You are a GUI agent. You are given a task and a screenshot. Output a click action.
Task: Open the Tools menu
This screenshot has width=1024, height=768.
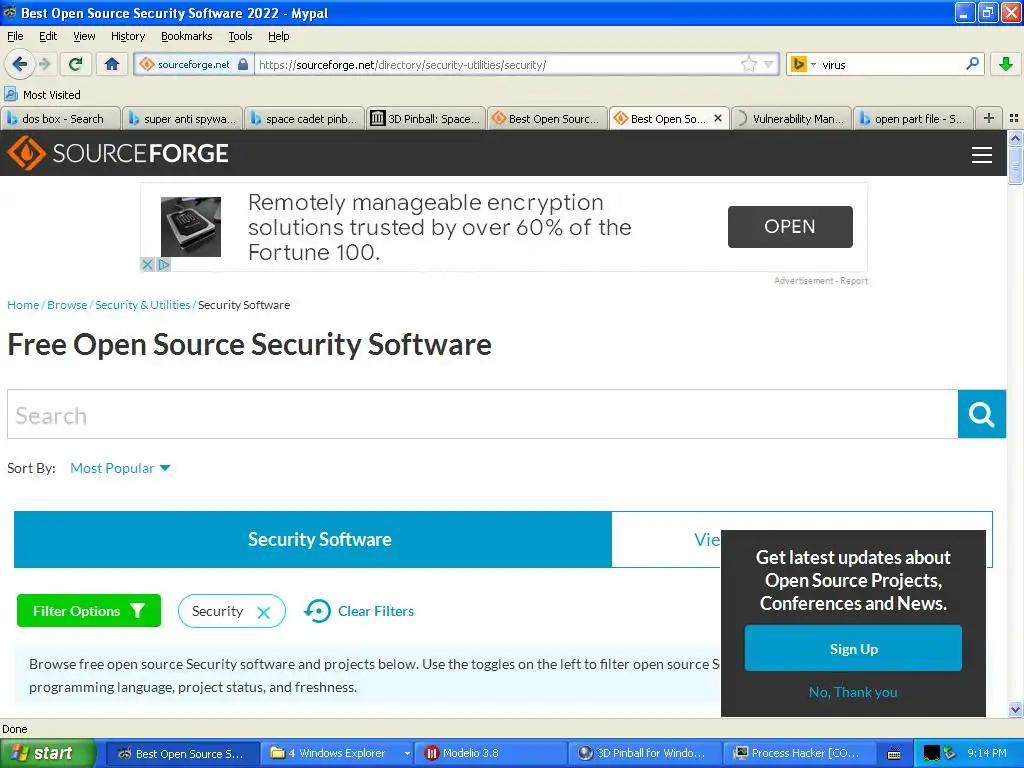pyautogui.click(x=240, y=36)
